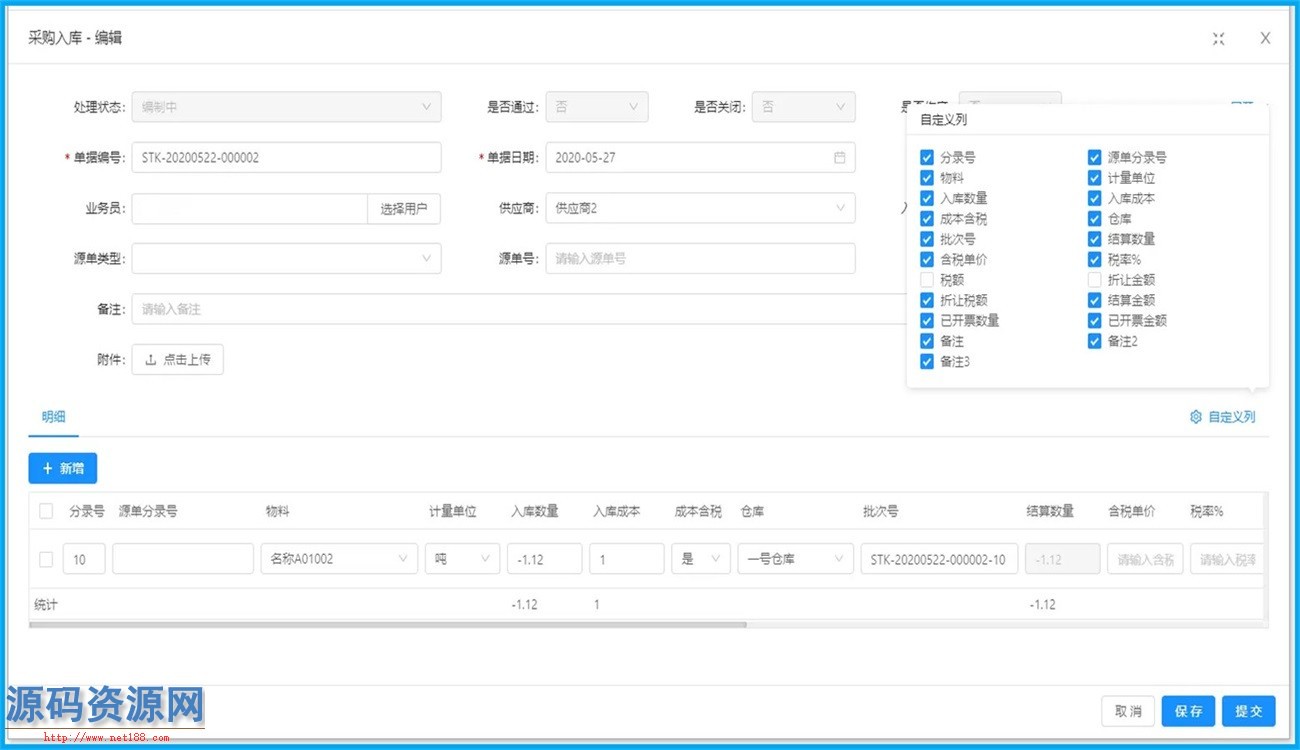Viewport: 1300px width, 750px height.
Task: Open the calendar icon in 单据日期 field
Action: coord(840,158)
